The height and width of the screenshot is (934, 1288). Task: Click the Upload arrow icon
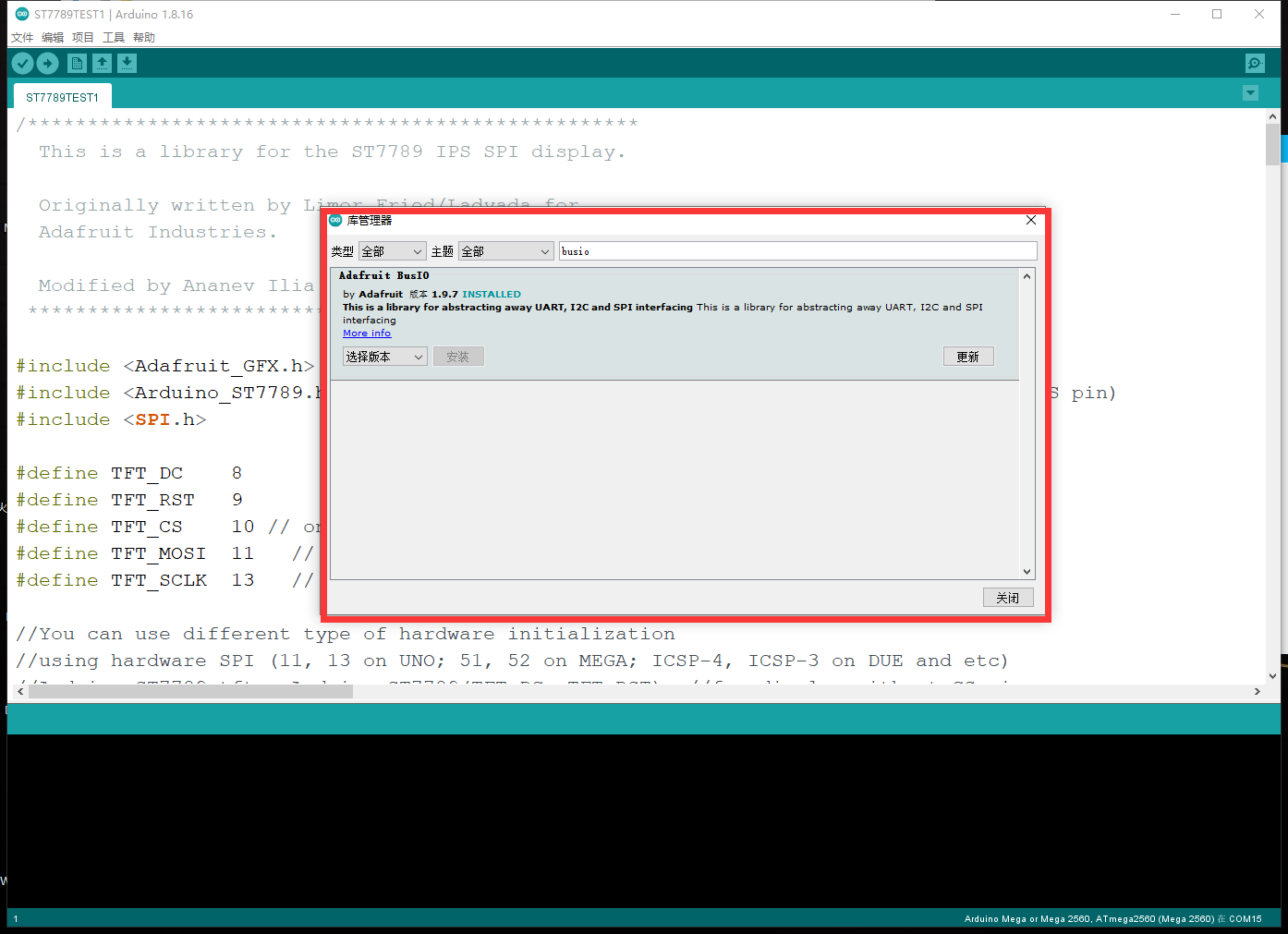point(47,63)
